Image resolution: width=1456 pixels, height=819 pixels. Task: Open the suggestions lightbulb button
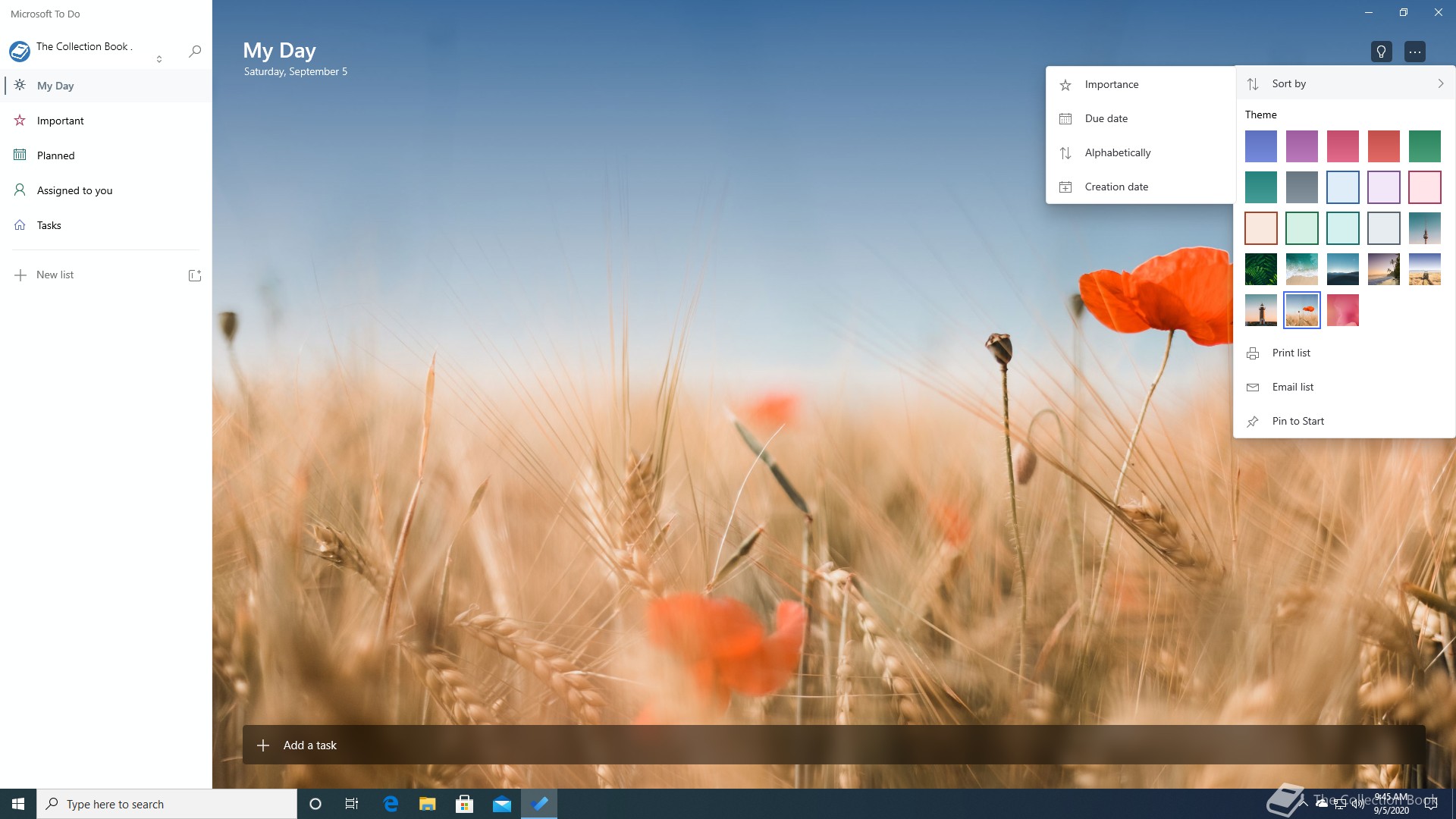[x=1381, y=52]
